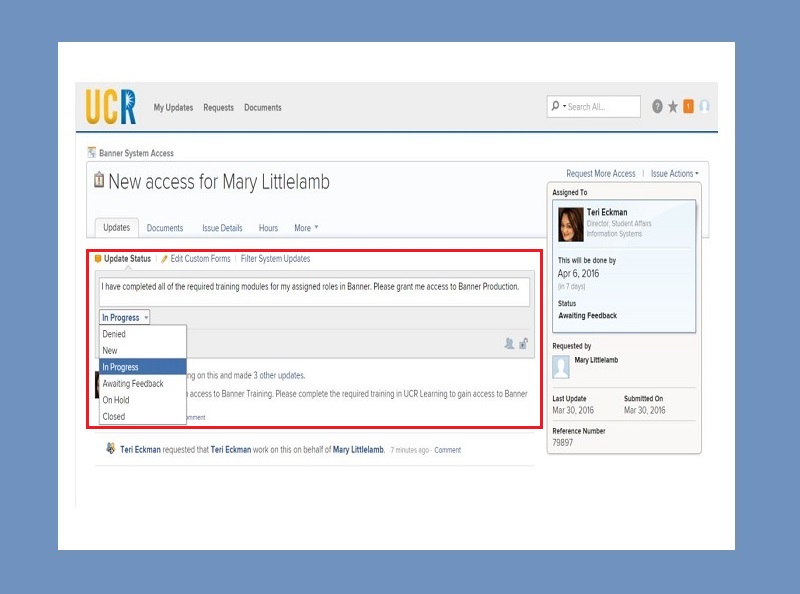The image size is (800, 594).
Task: Click the favorites star icon
Action: tap(673, 107)
